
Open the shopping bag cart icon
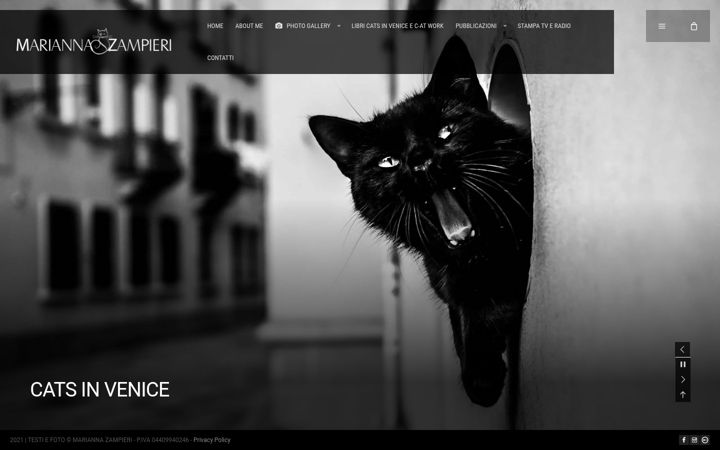(693, 26)
